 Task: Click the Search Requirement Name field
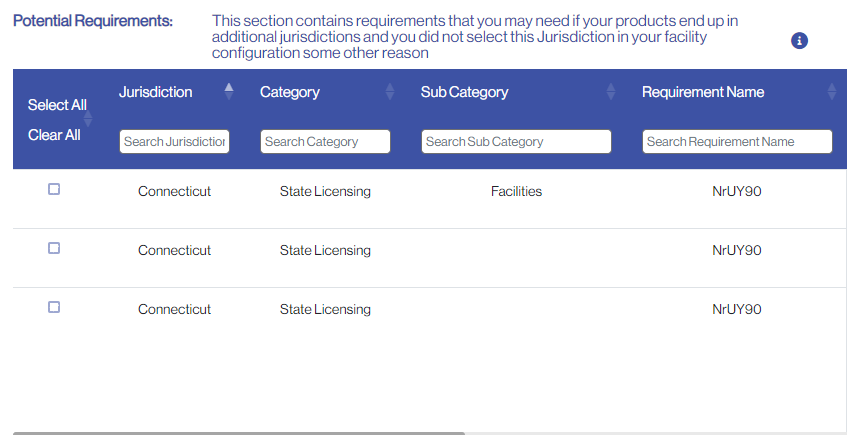[737, 142]
